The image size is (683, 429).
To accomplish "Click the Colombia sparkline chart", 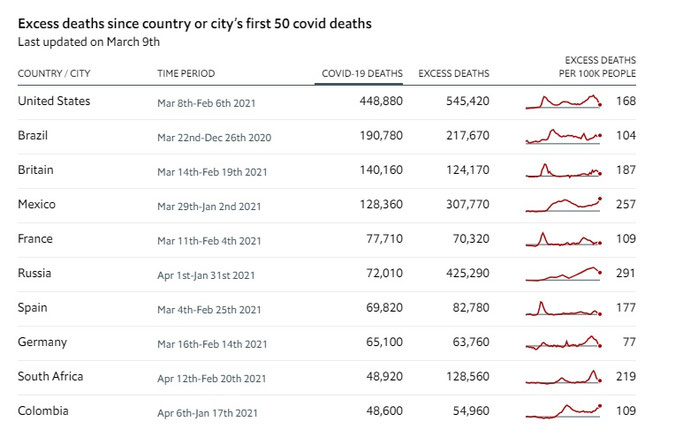I will [564, 410].
